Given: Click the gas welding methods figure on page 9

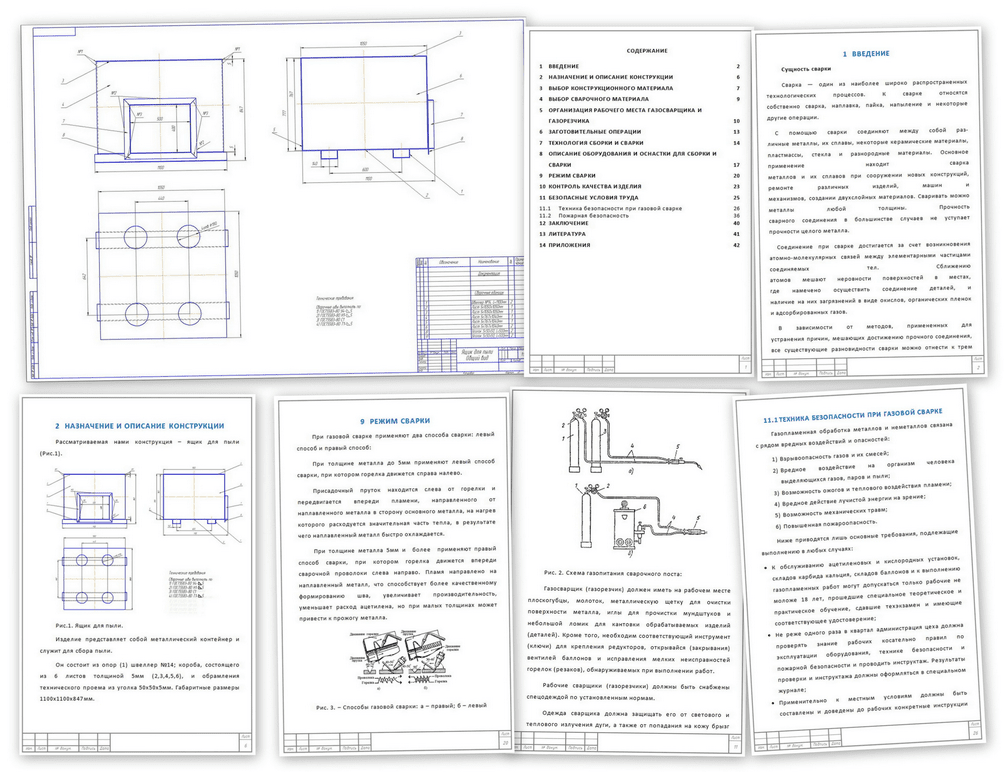Looking at the screenshot, I should tap(403, 661).
